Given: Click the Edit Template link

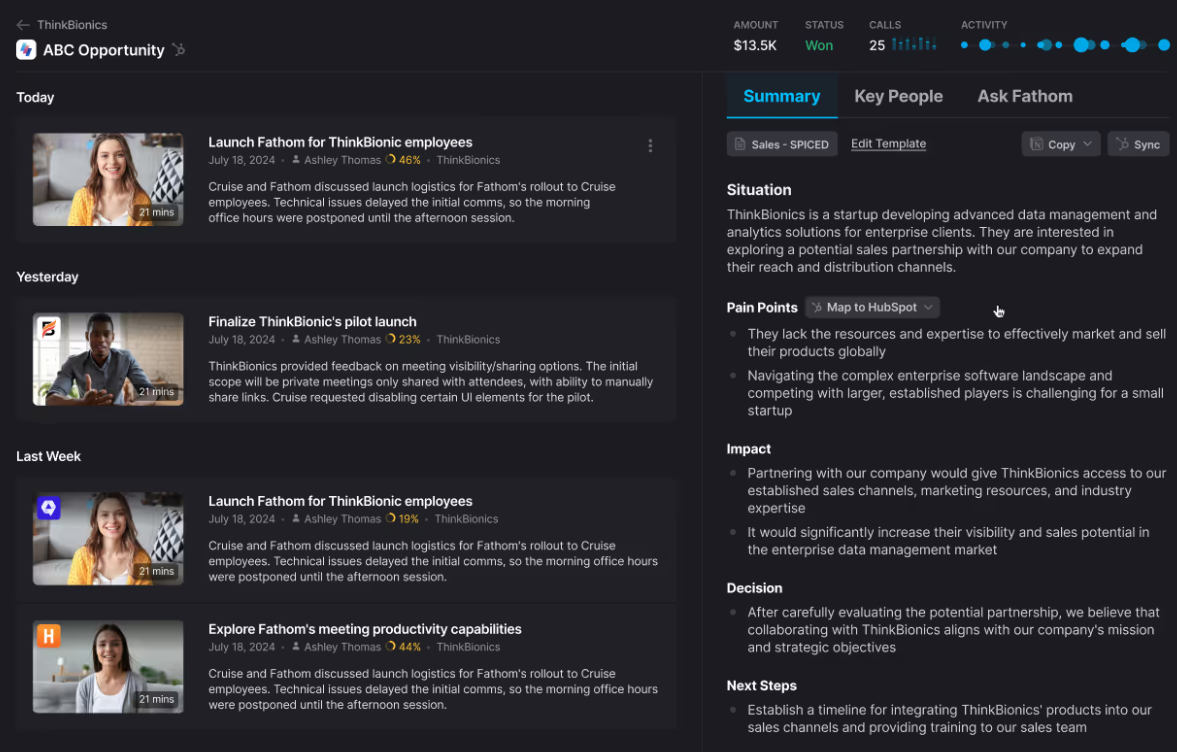Looking at the screenshot, I should click(888, 143).
